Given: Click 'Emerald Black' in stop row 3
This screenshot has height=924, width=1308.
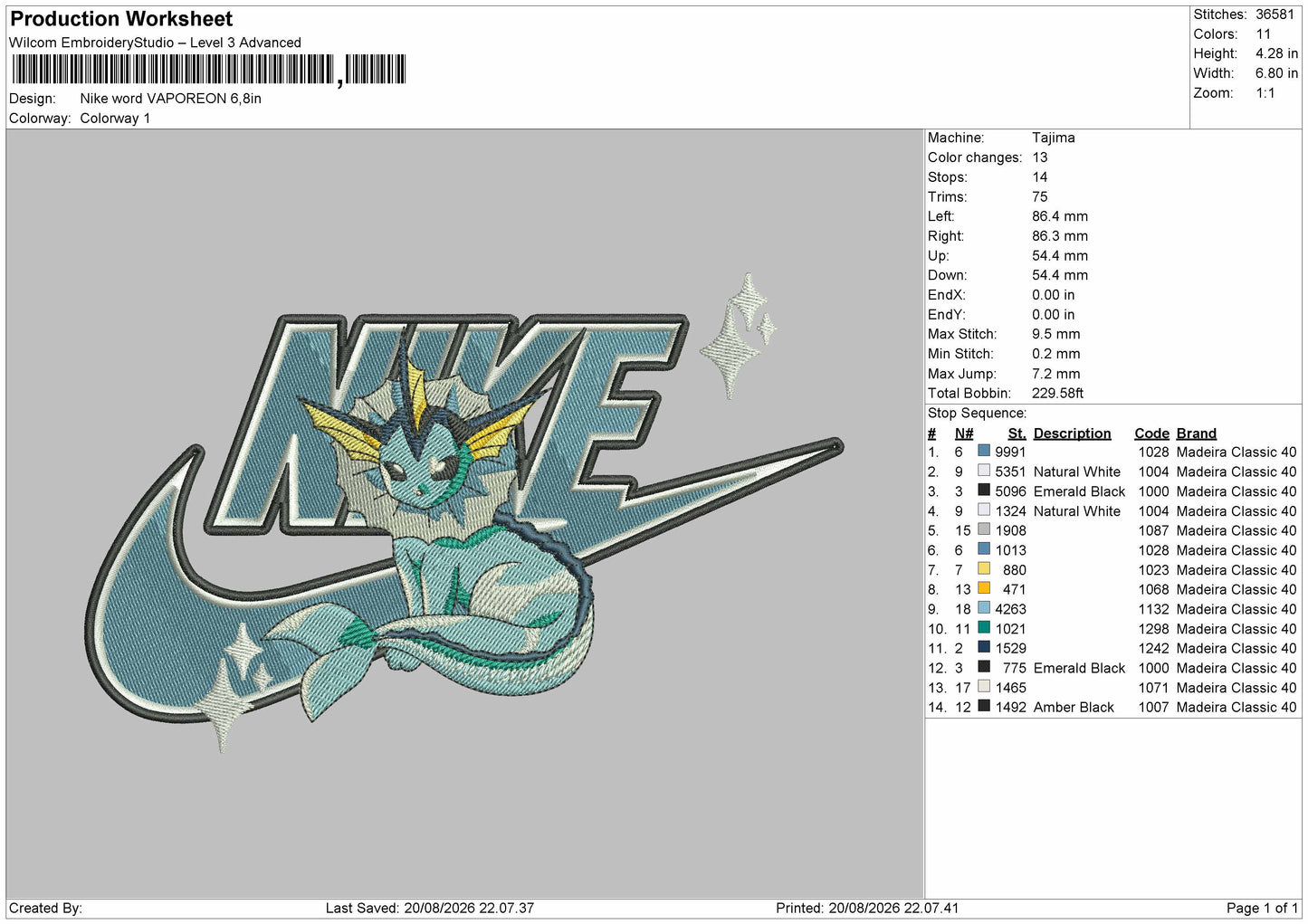Looking at the screenshot, I should (x=1079, y=491).
